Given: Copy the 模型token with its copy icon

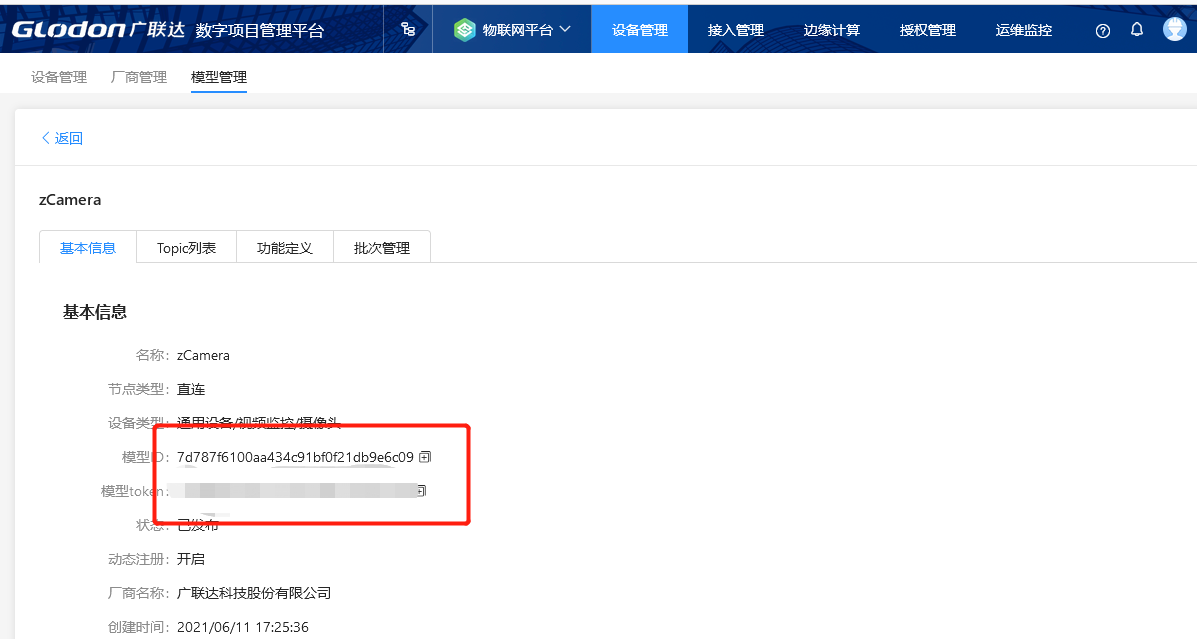Looking at the screenshot, I should 422,491.
